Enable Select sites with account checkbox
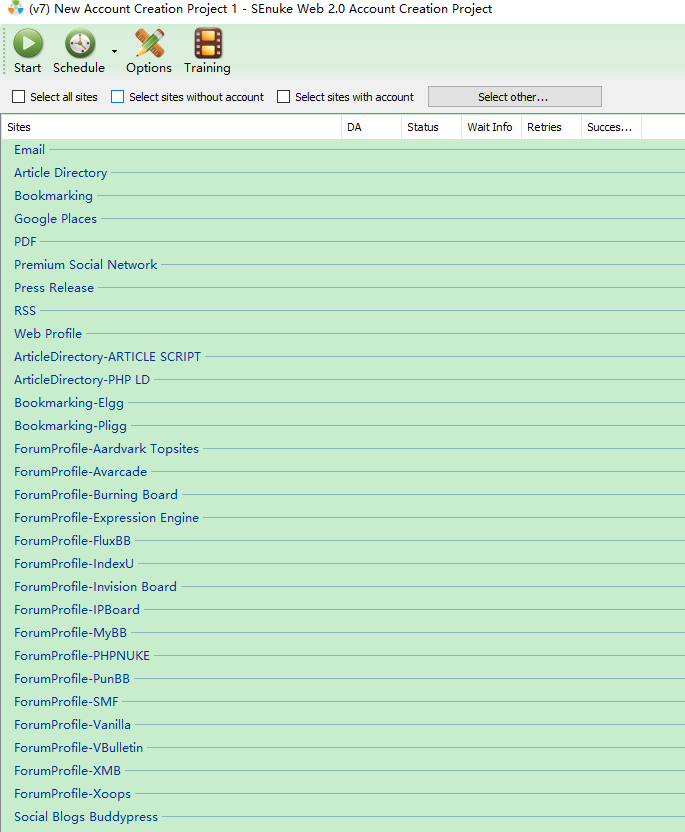 [283, 97]
